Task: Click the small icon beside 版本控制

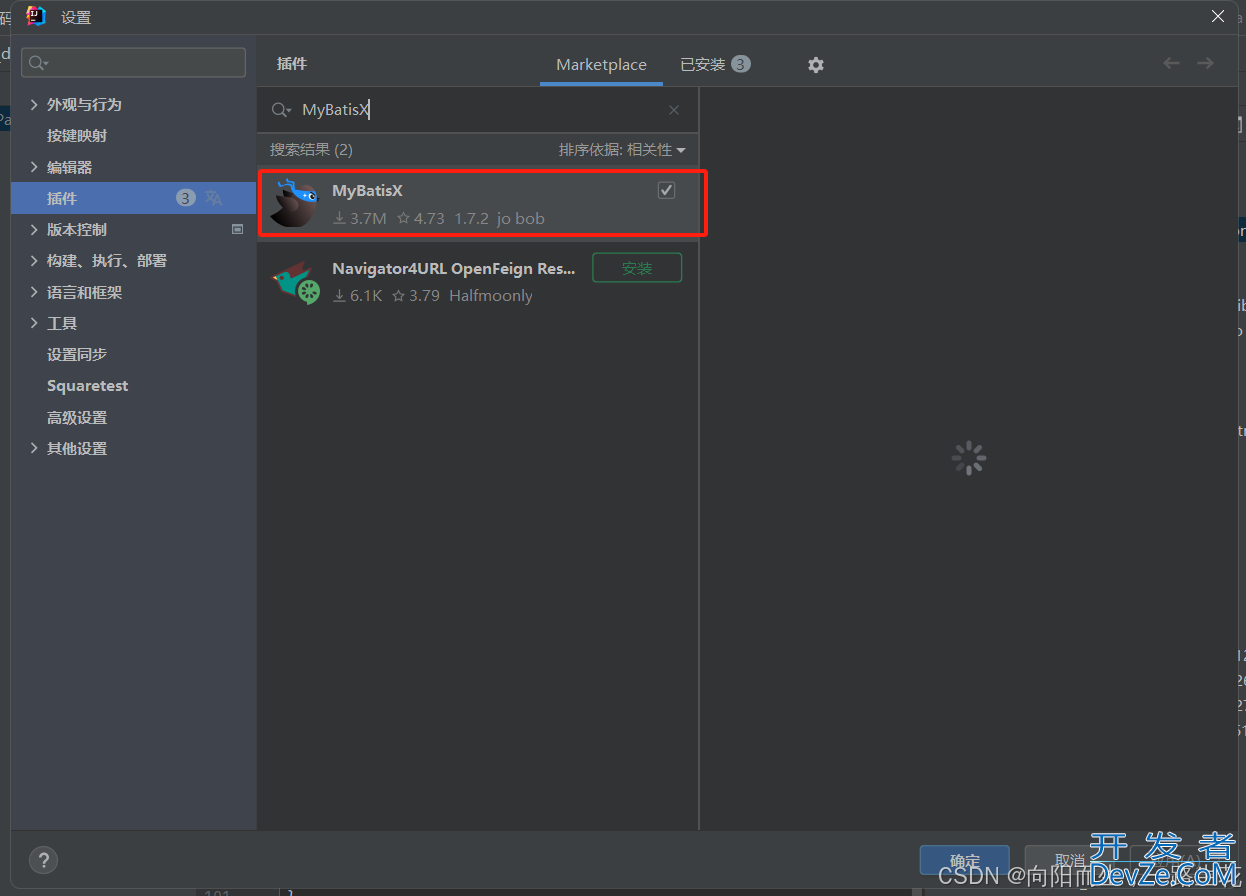Action: pyautogui.click(x=238, y=229)
